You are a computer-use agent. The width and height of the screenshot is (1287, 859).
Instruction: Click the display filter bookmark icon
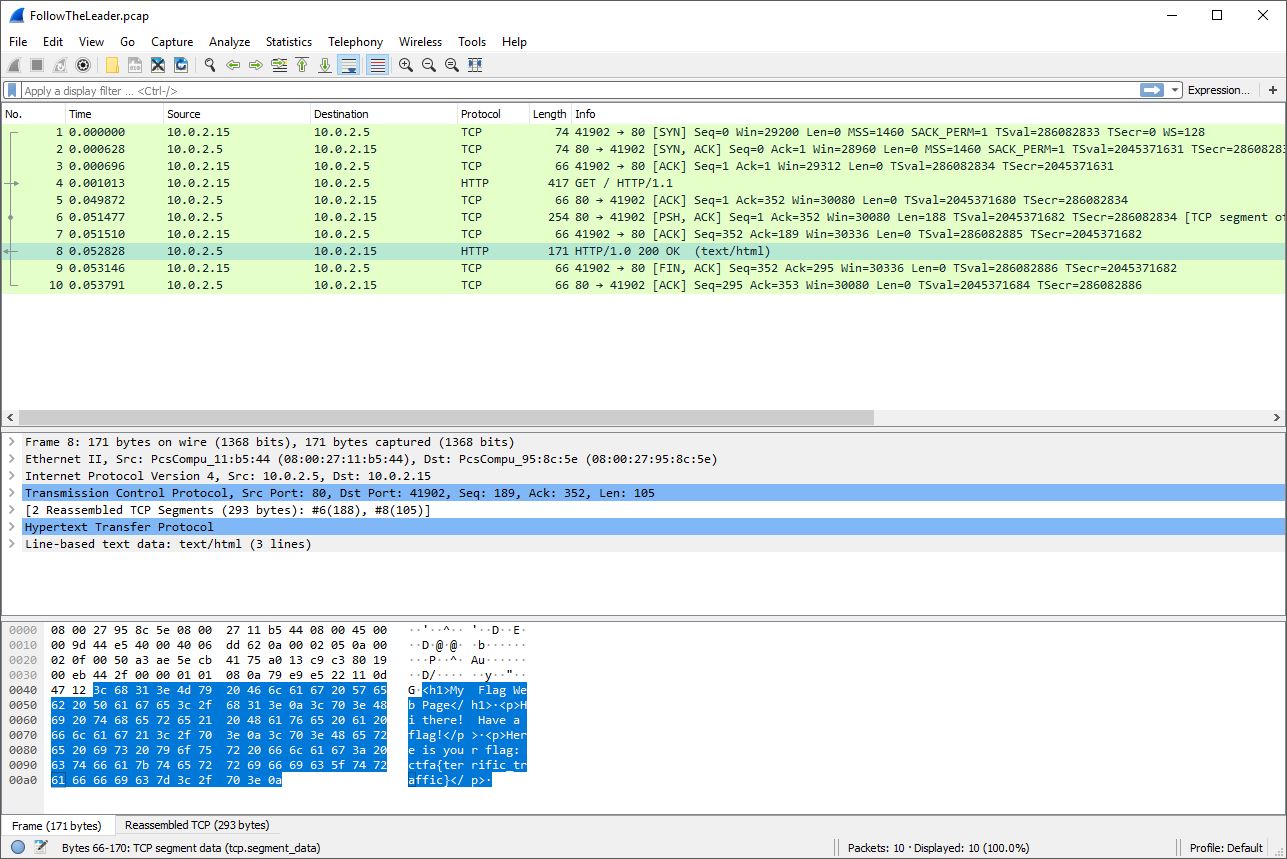point(13,90)
